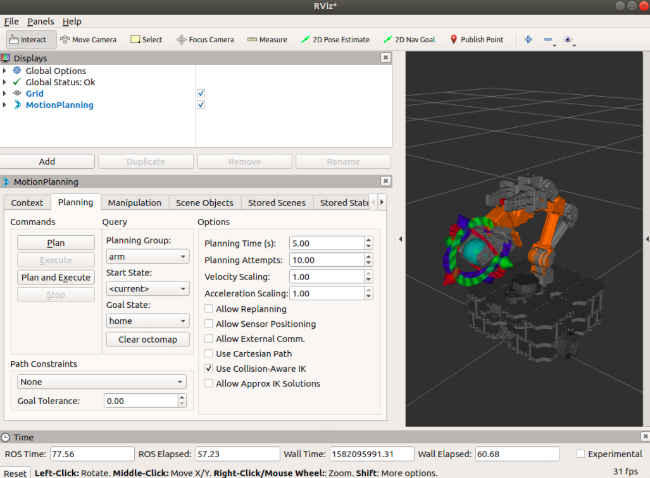Click the Grid display icon
Image resolution: width=650 pixels, height=478 pixels.
(17, 93)
